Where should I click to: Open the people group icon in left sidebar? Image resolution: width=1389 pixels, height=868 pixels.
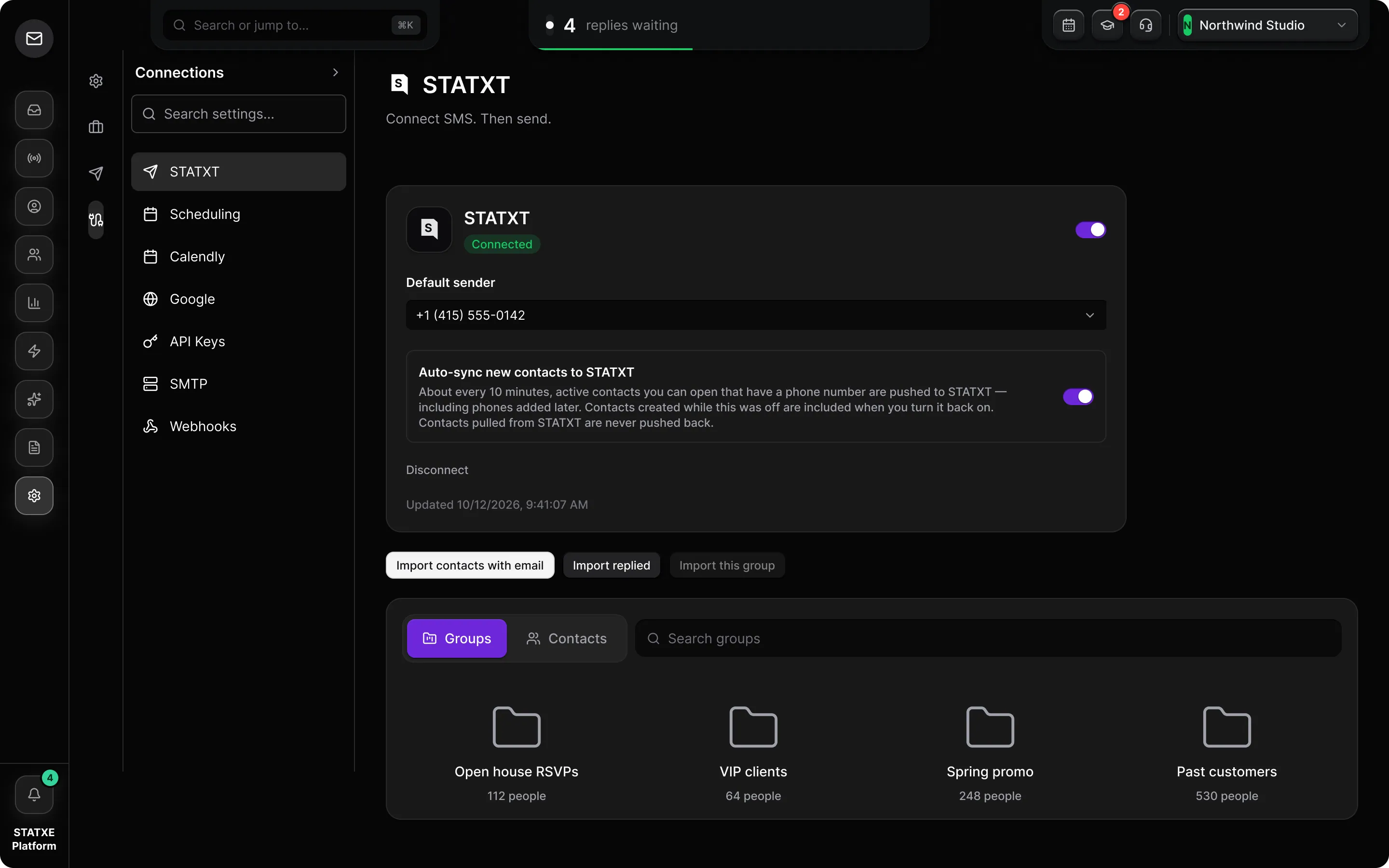34,254
